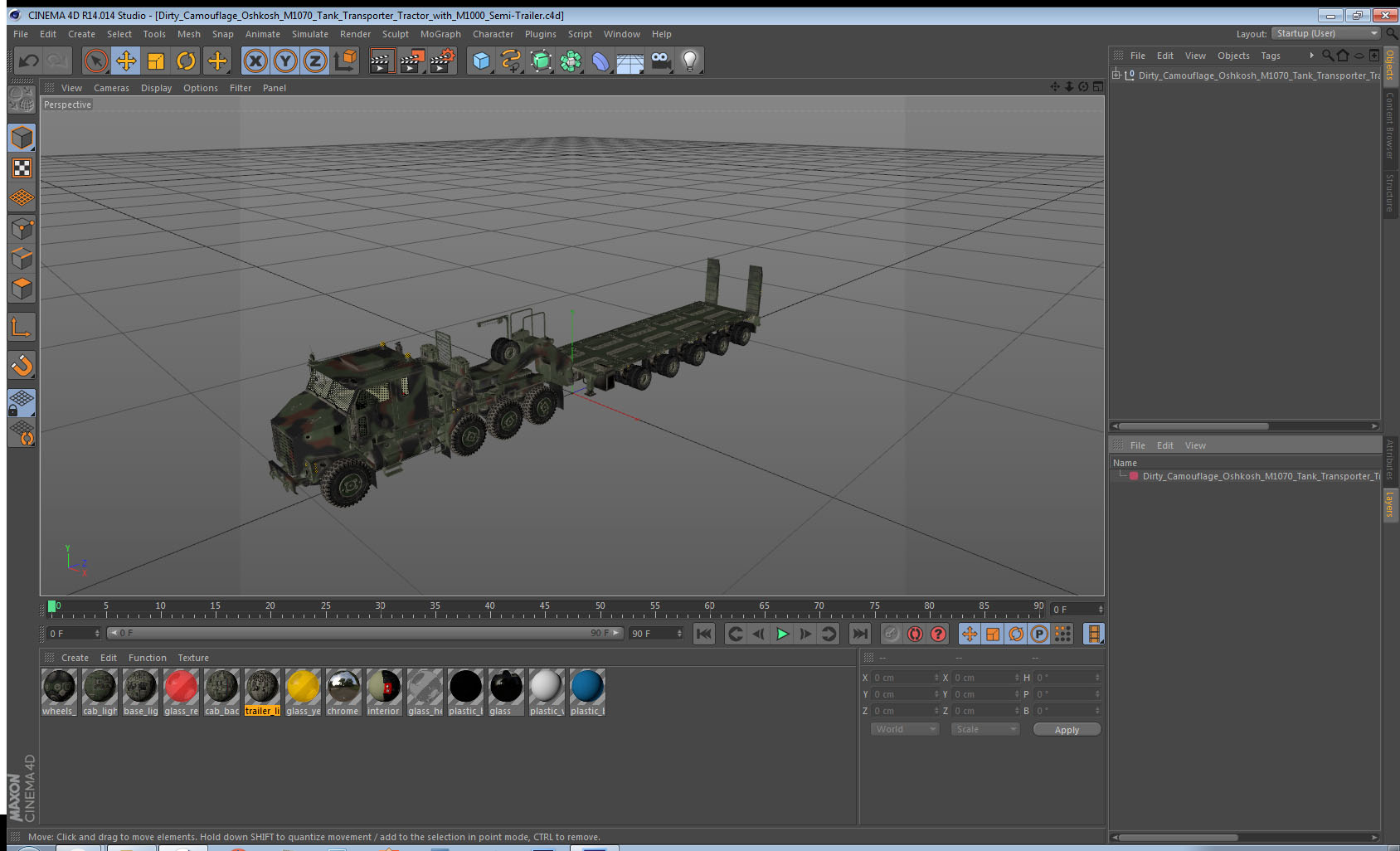Toggle X axis lock
The image size is (1400, 851).
(x=255, y=61)
